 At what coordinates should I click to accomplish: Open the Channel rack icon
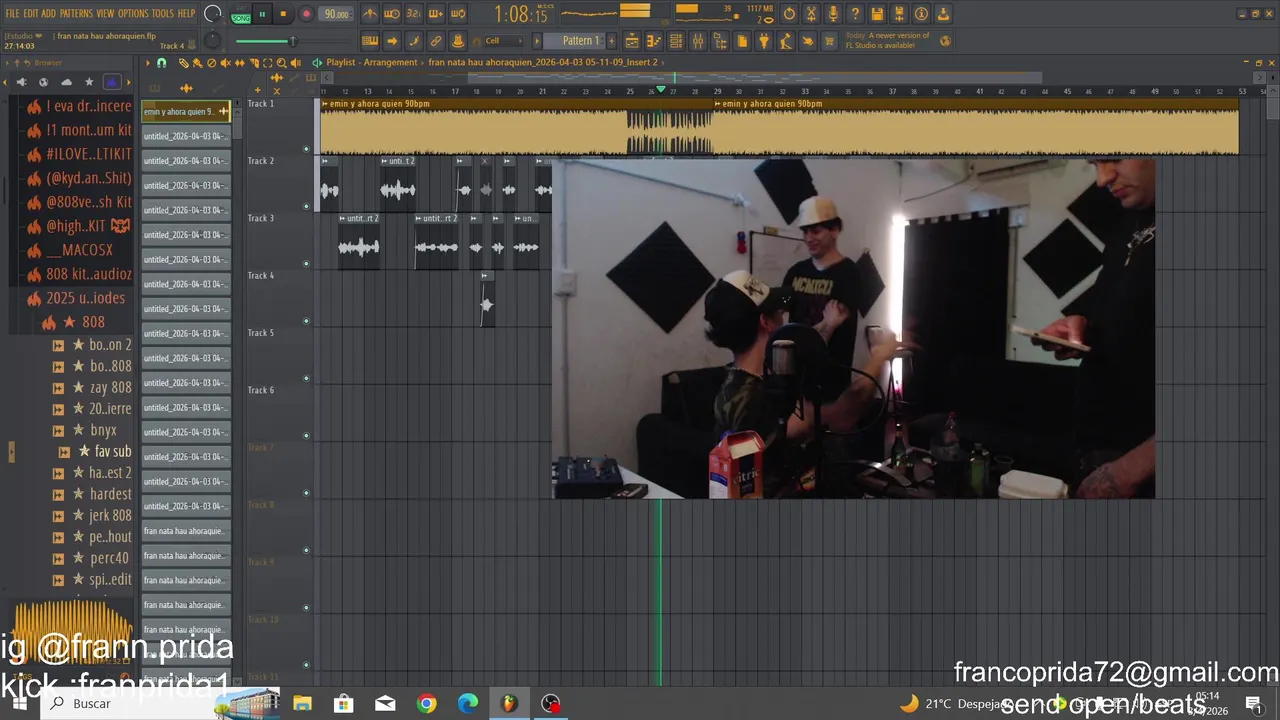(x=676, y=41)
